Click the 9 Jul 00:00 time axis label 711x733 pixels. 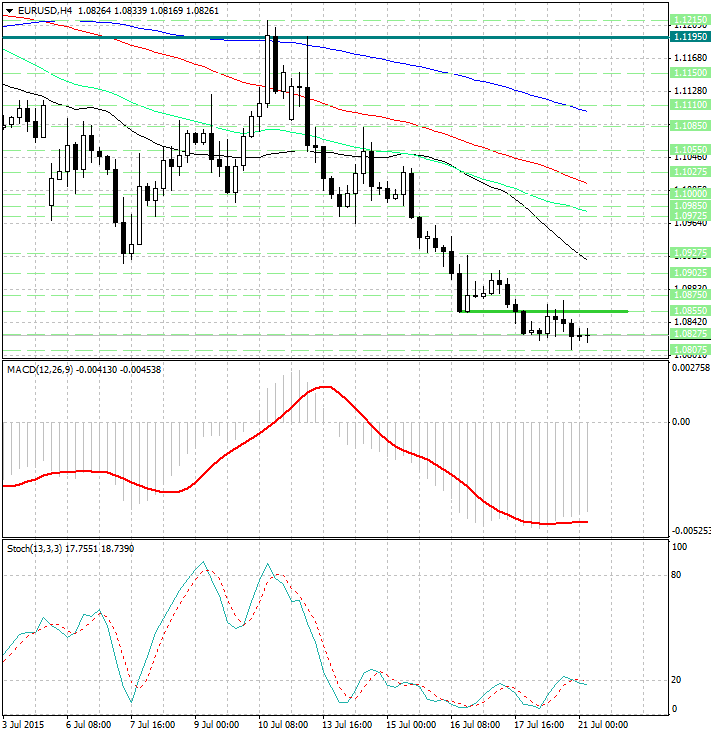[x=216, y=725]
